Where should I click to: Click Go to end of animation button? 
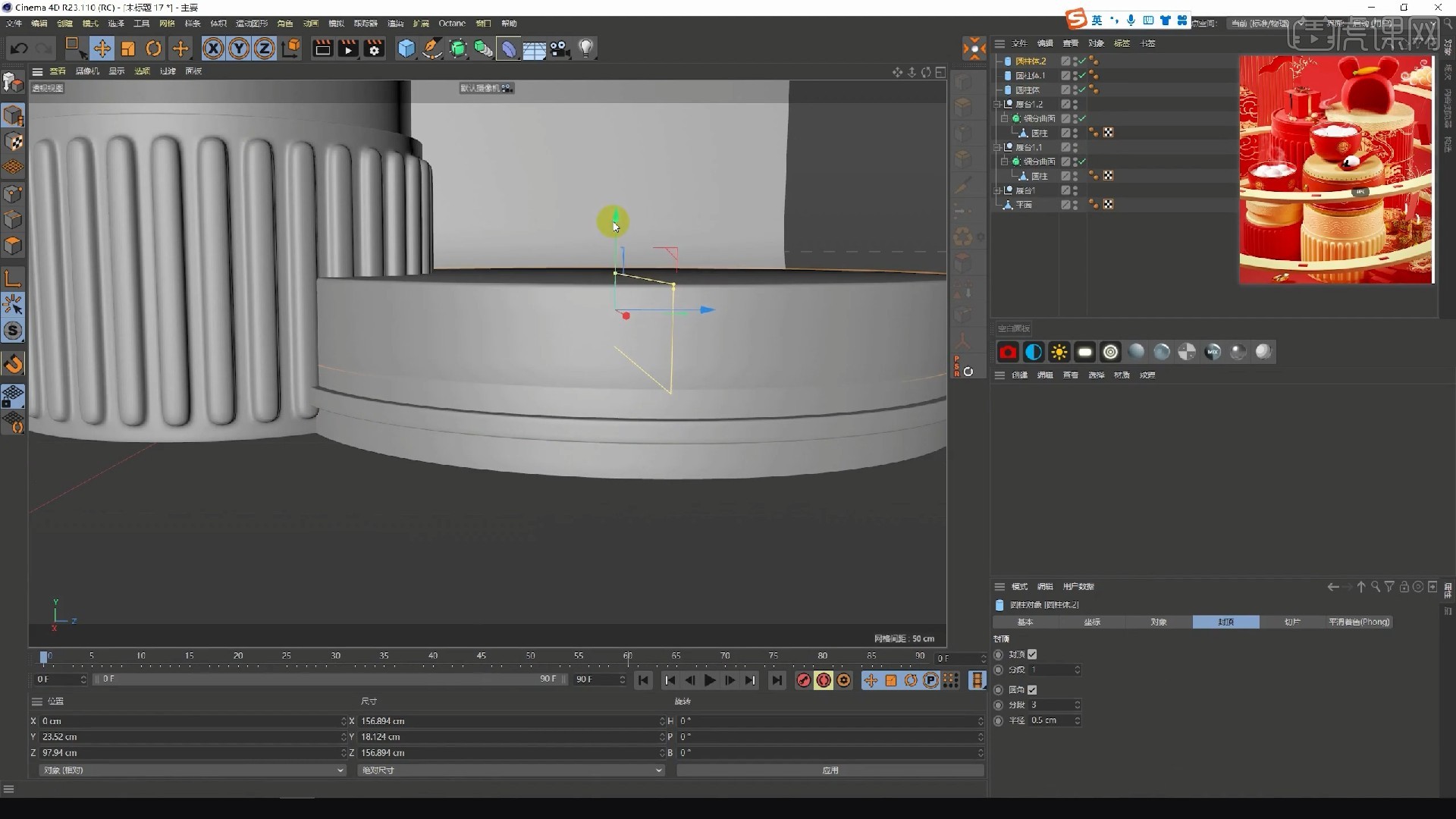coord(777,680)
